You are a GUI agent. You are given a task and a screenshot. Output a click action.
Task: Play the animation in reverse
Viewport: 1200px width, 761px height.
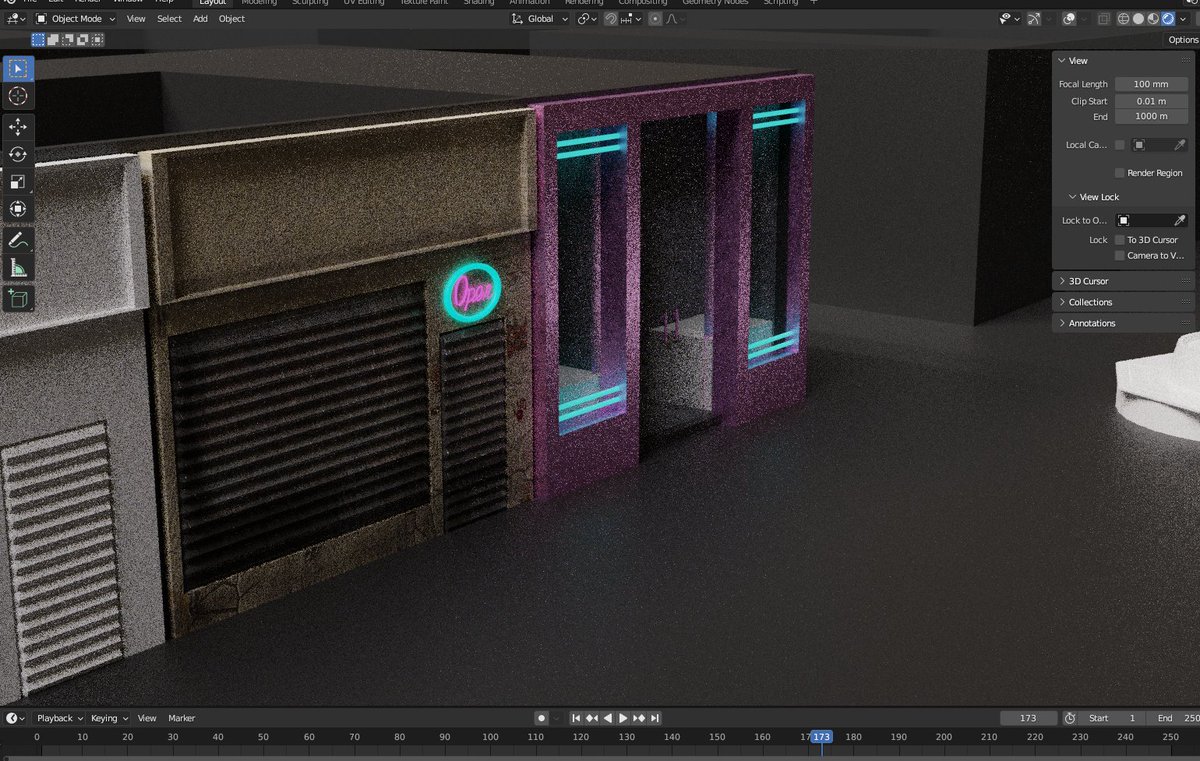point(607,718)
